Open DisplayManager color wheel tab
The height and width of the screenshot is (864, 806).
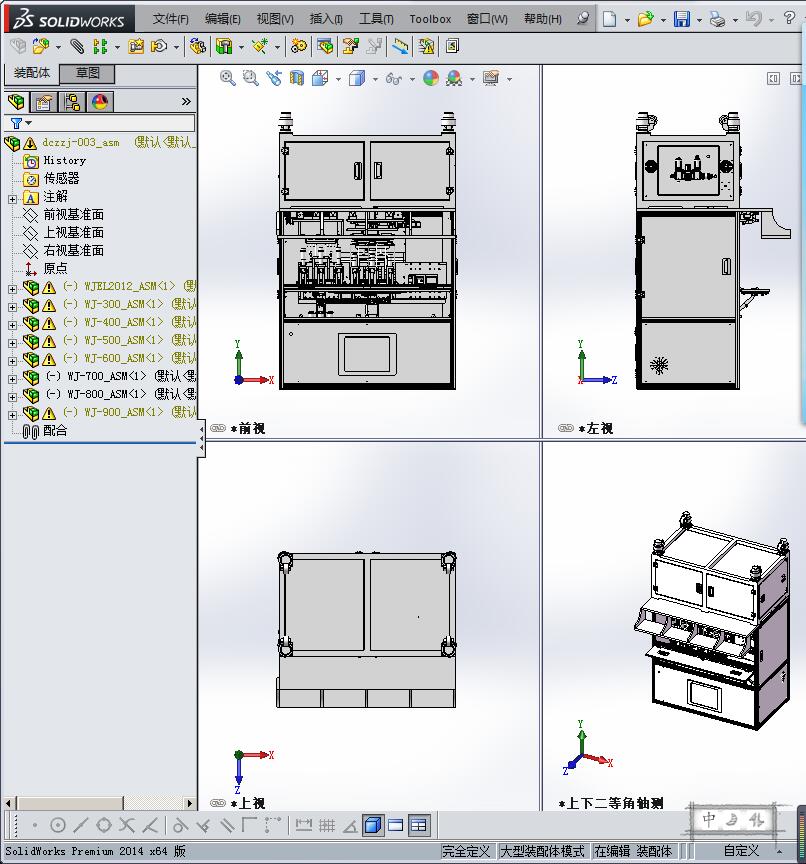[100, 102]
